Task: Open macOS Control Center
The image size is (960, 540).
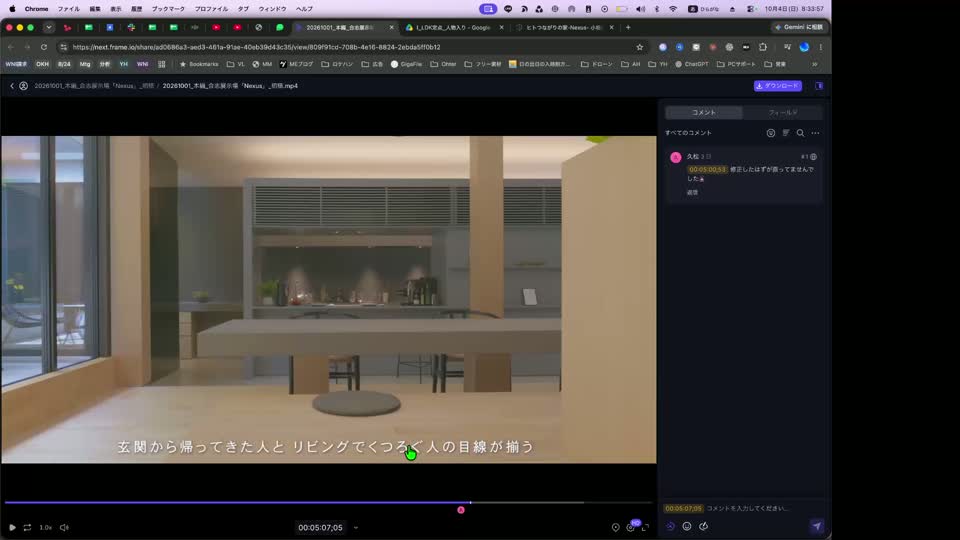Action: [751, 9]
